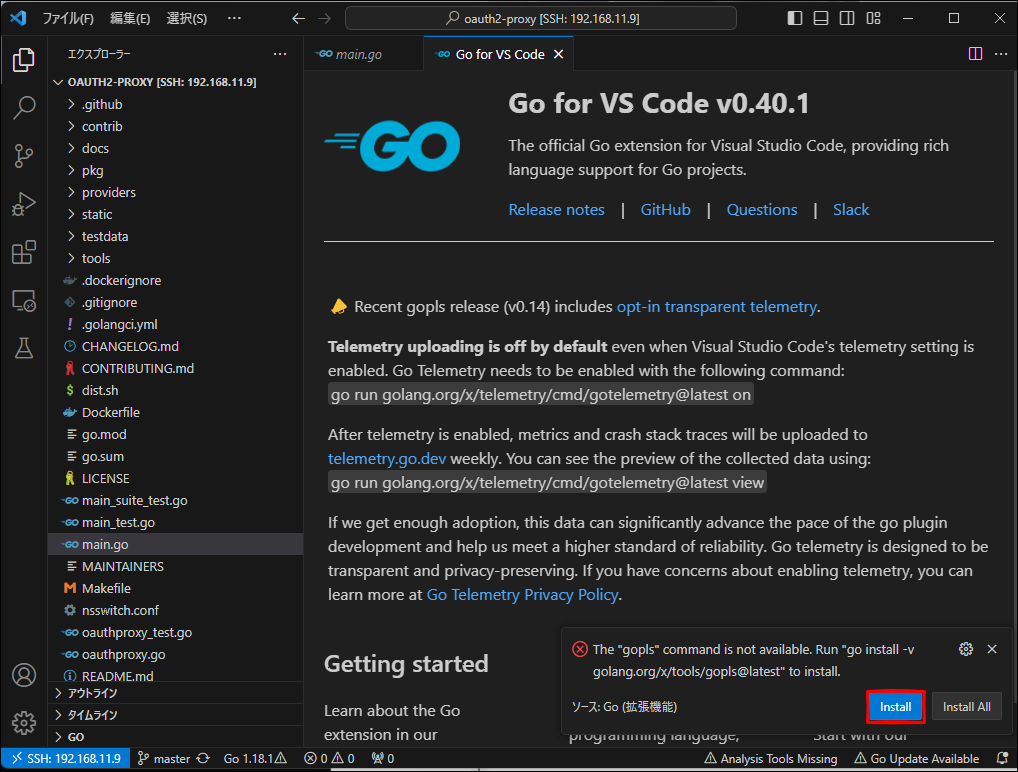Open the Release notes link
This screenshot has width=1018, height=772.
pyautogui.click(x=556, y=210)
